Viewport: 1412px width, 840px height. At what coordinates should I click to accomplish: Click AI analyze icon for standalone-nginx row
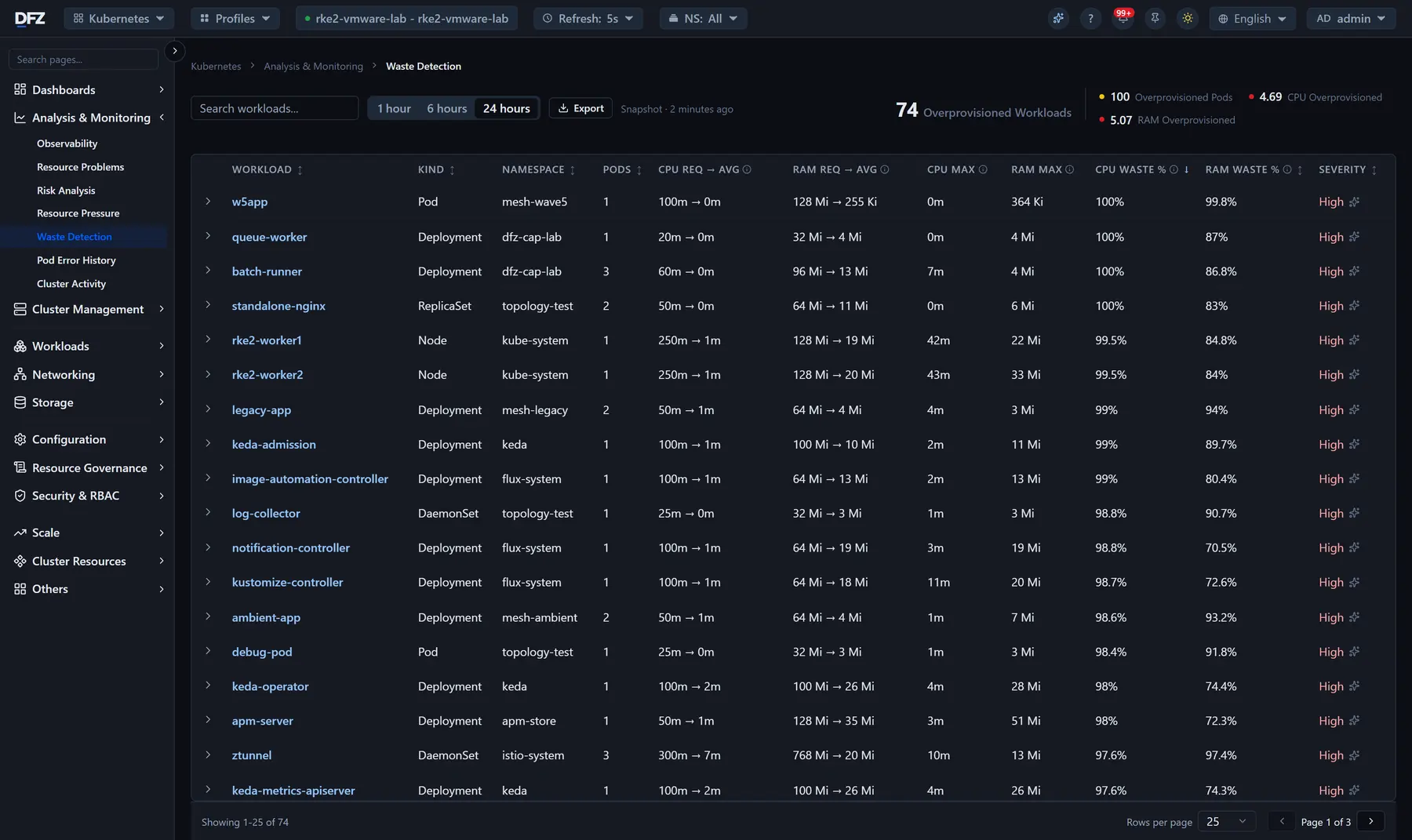[1354, 306]
